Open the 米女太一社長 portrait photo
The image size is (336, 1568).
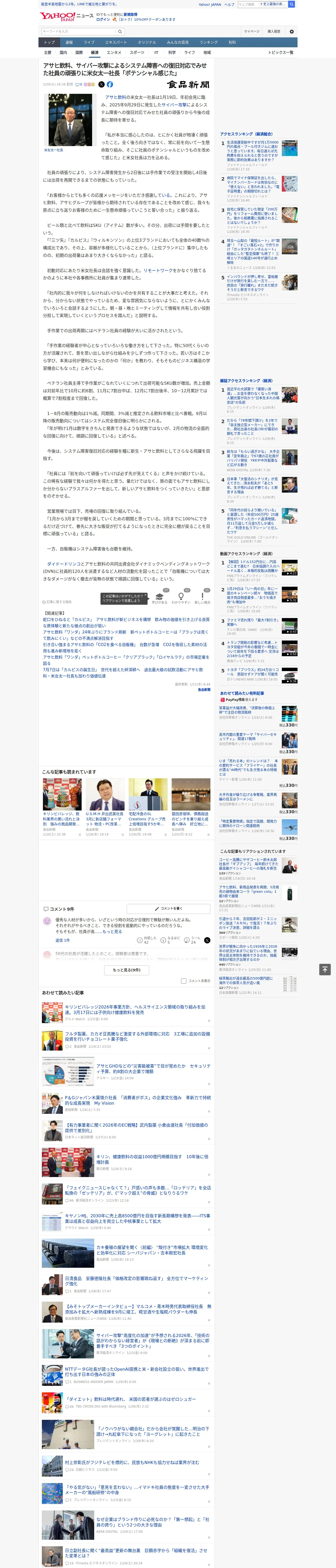point(70,120)
